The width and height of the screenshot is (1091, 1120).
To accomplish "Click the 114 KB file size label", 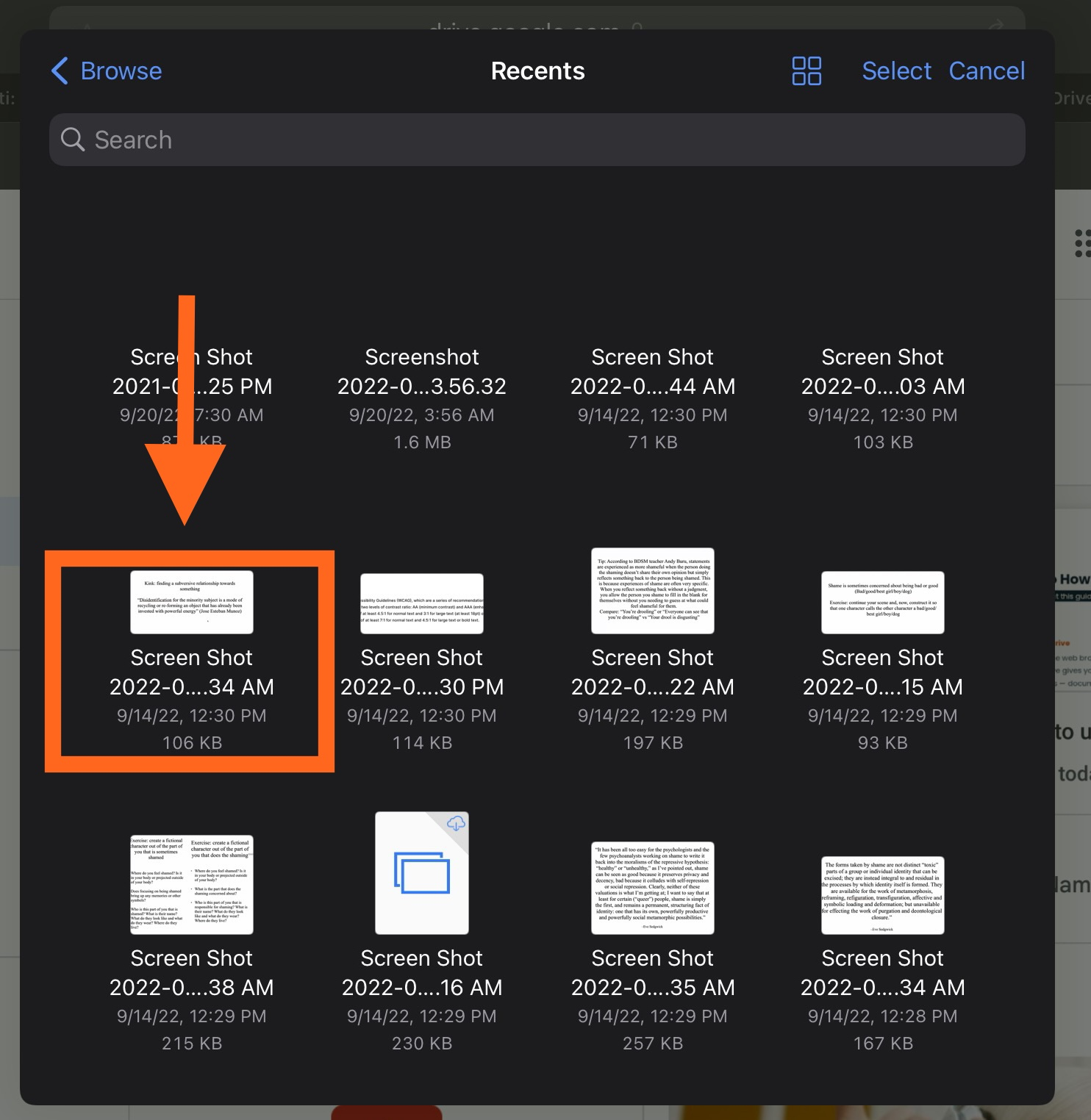I will 422,743.
